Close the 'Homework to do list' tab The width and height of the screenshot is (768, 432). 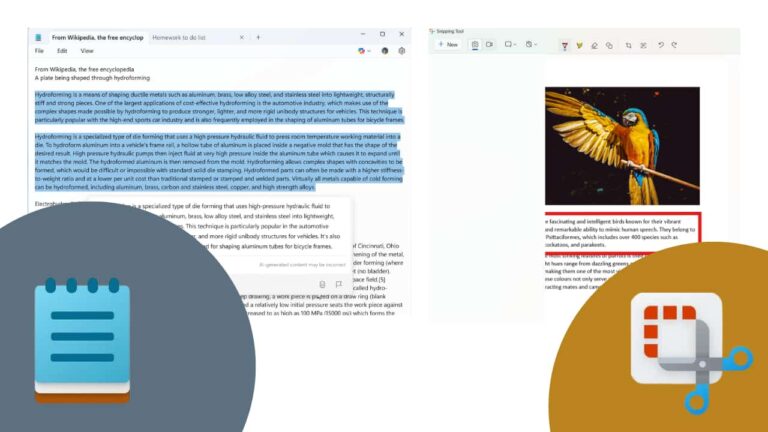coord(241,37)
